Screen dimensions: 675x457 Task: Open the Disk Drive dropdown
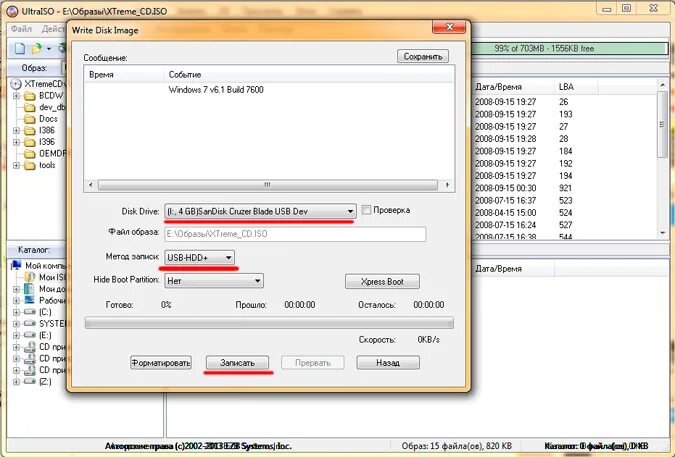(260, 211)
